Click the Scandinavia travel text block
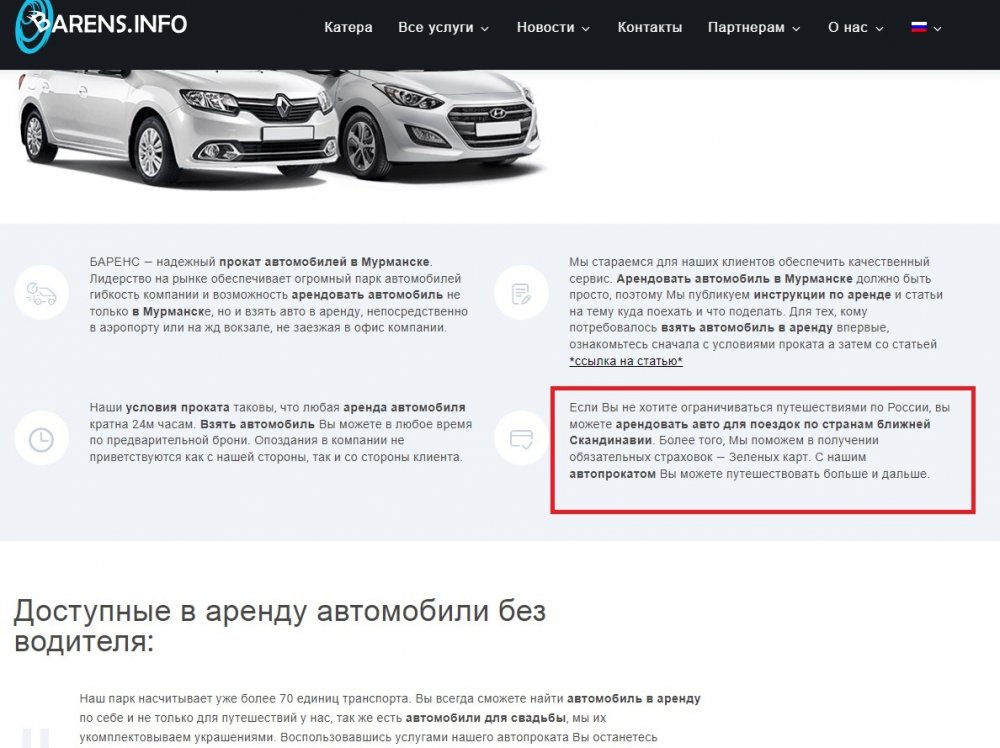1000x748 pixels. [x=759, y=441]
